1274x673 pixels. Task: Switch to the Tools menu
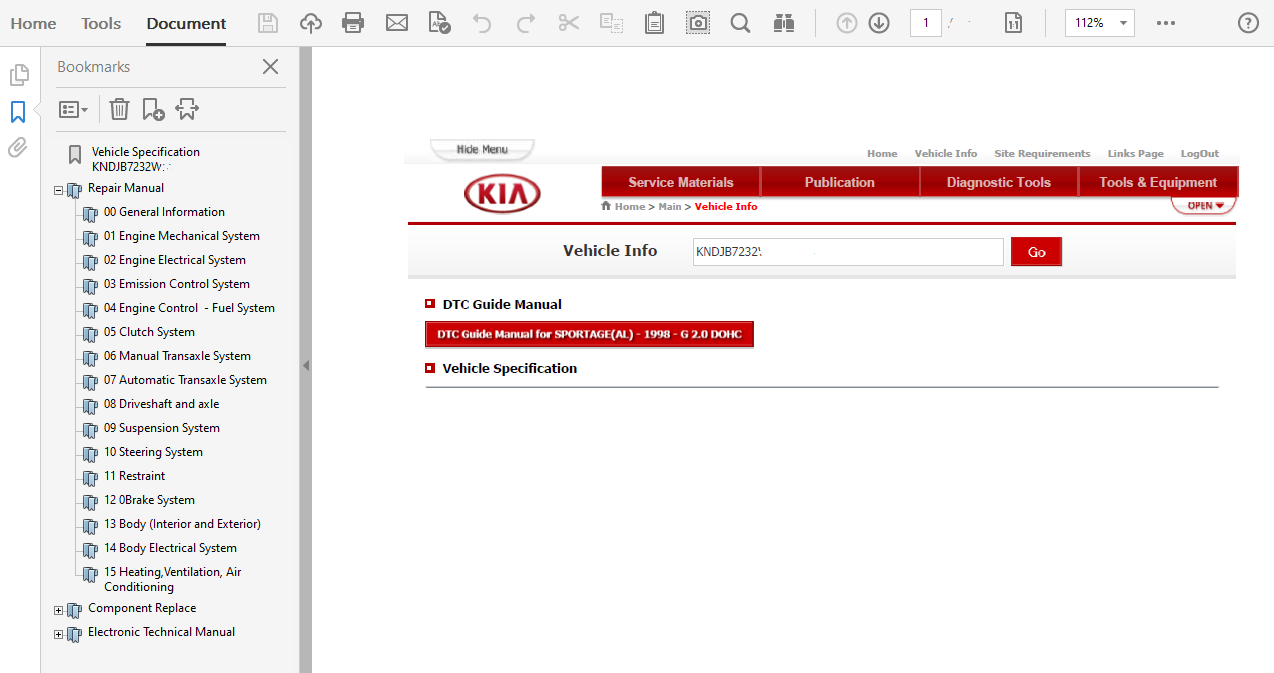click(100, 23)
